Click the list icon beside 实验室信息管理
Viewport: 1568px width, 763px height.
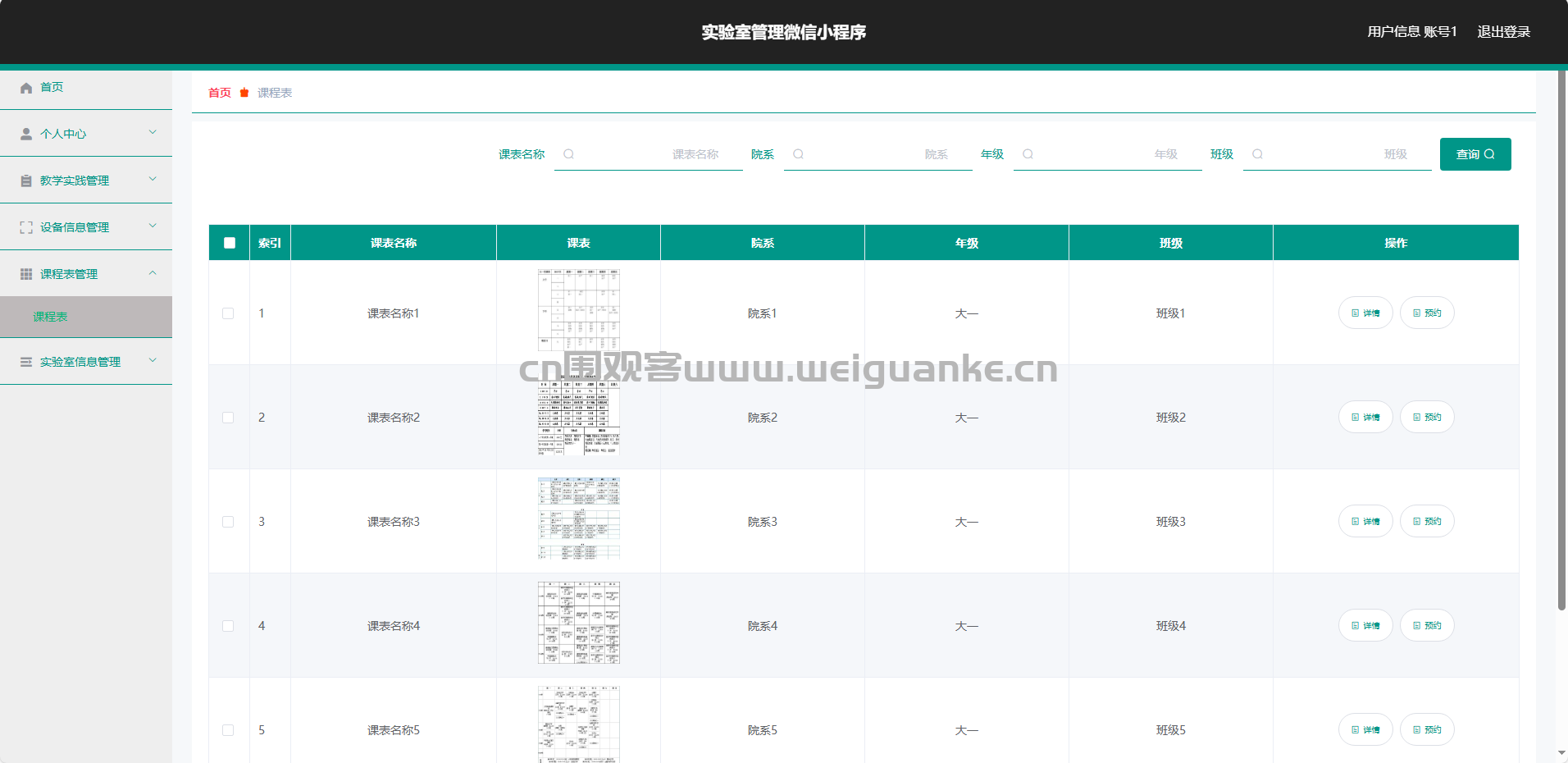26,362
